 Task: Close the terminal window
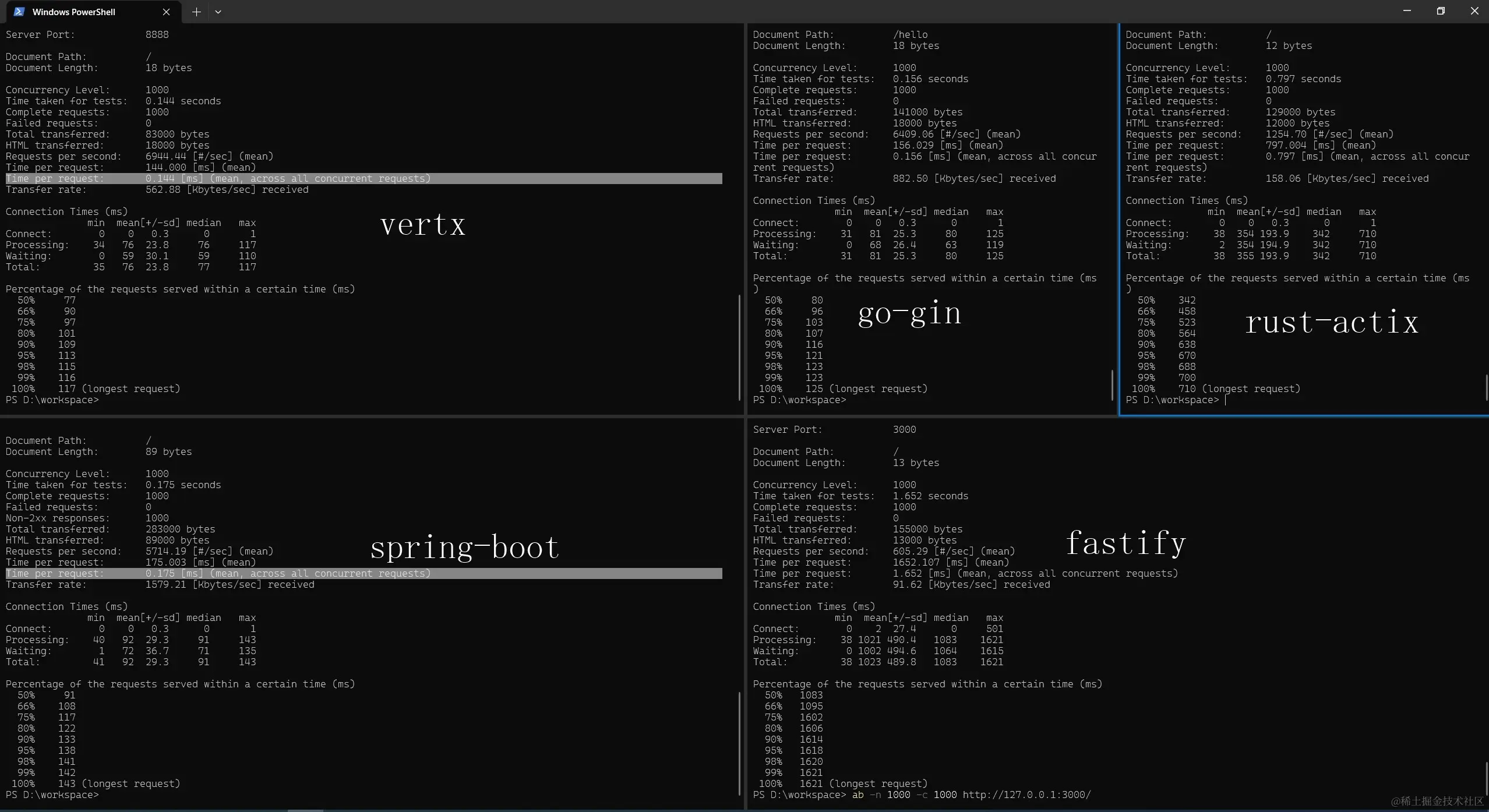[x=1474, y=11]
